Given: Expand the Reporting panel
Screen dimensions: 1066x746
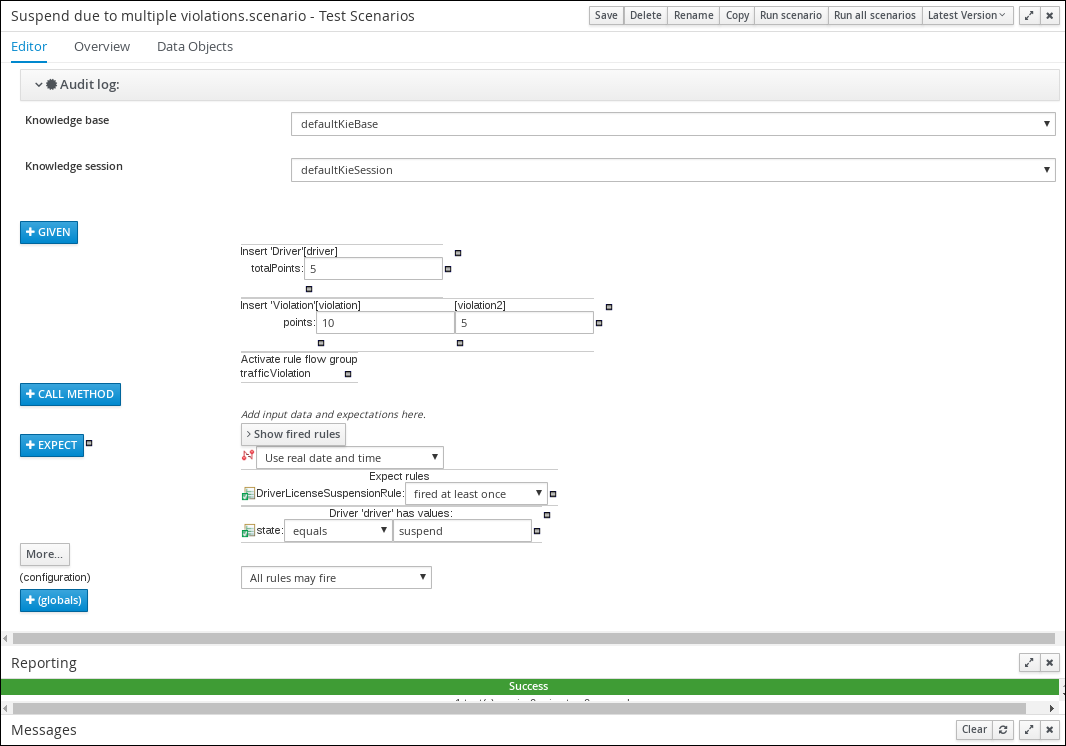Looking at the screenshot, I should pos(1029,662).
